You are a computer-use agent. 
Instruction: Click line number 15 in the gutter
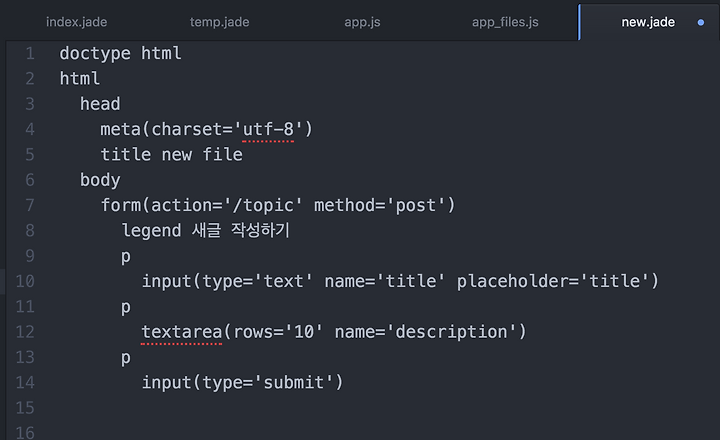tap(25, 408)
